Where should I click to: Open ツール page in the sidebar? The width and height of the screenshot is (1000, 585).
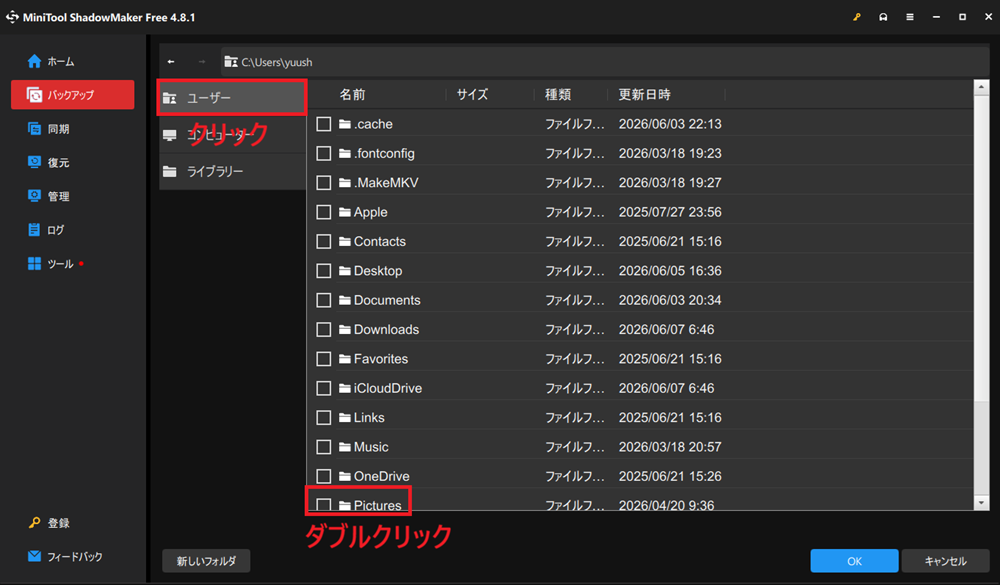click(x=73, y=263)
